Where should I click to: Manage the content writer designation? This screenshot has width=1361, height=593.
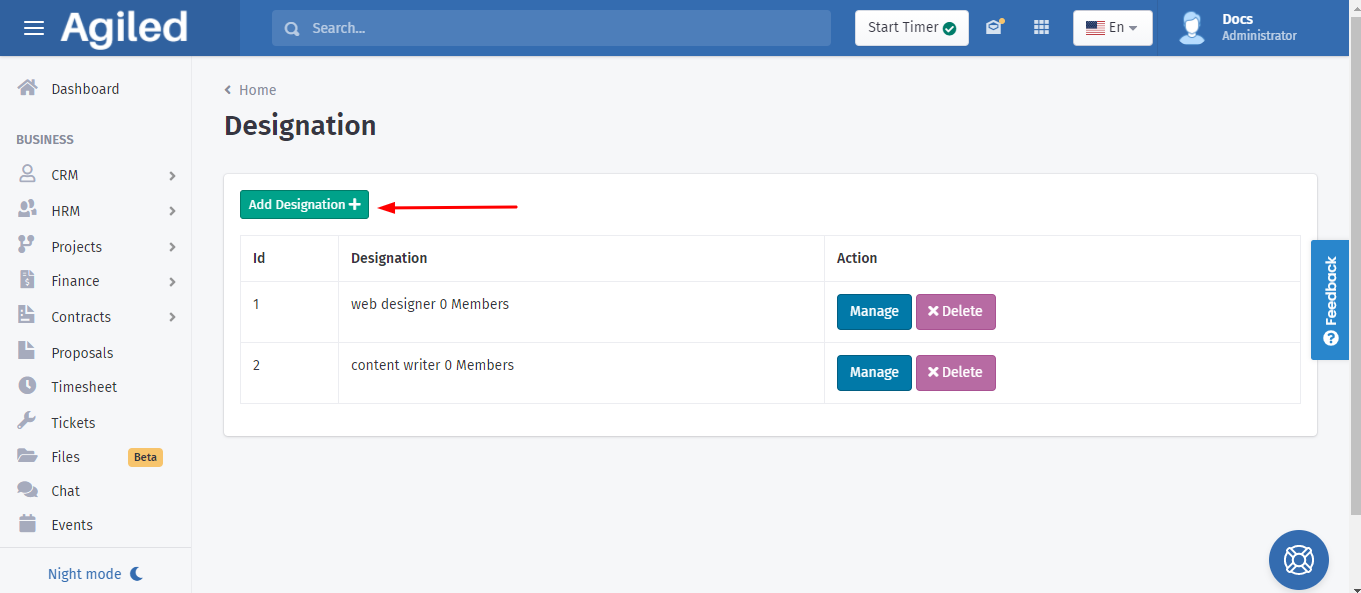(x=873, y=372)
